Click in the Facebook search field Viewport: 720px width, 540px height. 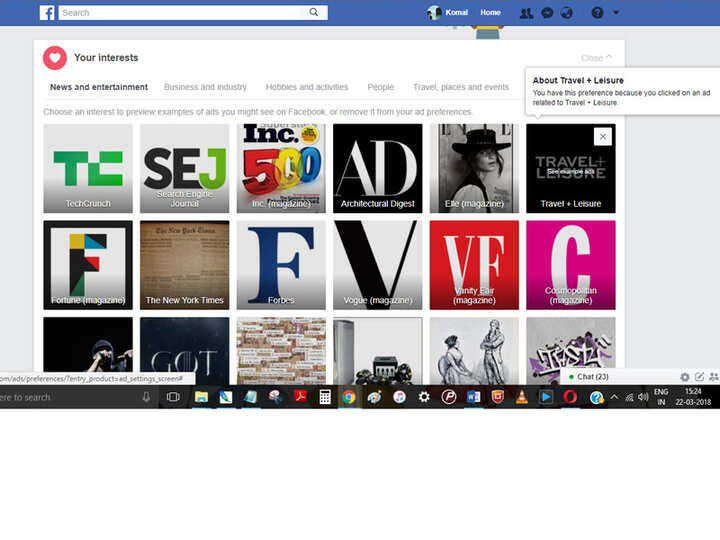(180, 13)
